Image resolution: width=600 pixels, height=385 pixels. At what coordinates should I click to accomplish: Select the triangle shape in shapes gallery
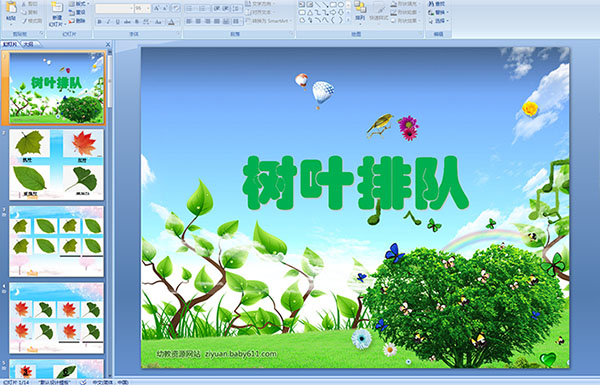tap(309, 13)
